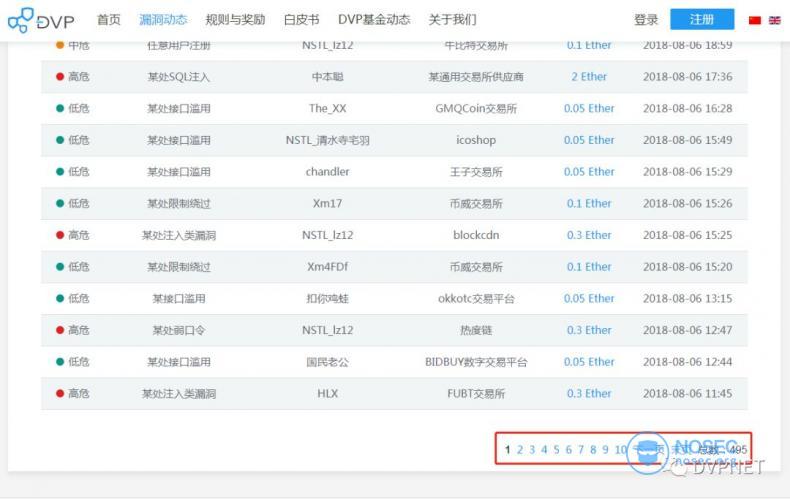Go to pagination page 4
The width and height of the screenshot is (790, 499).
pyautogui.click(x=544, y=450)
